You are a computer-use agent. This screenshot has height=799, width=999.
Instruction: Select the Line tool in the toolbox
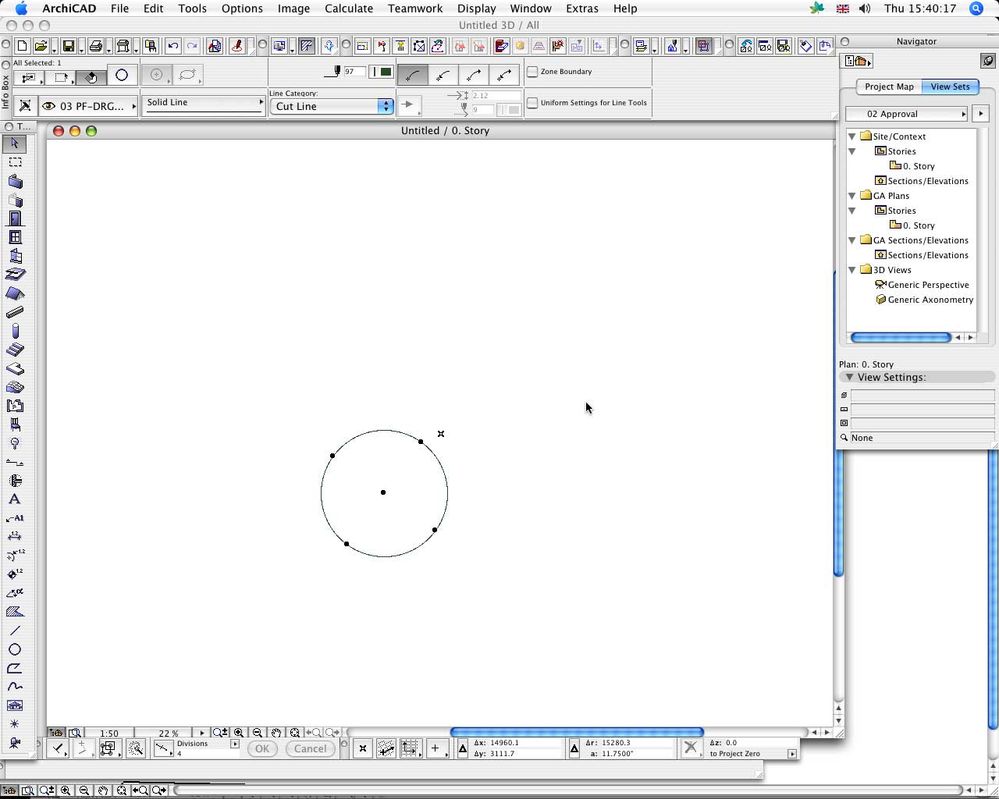pos(14,631)
